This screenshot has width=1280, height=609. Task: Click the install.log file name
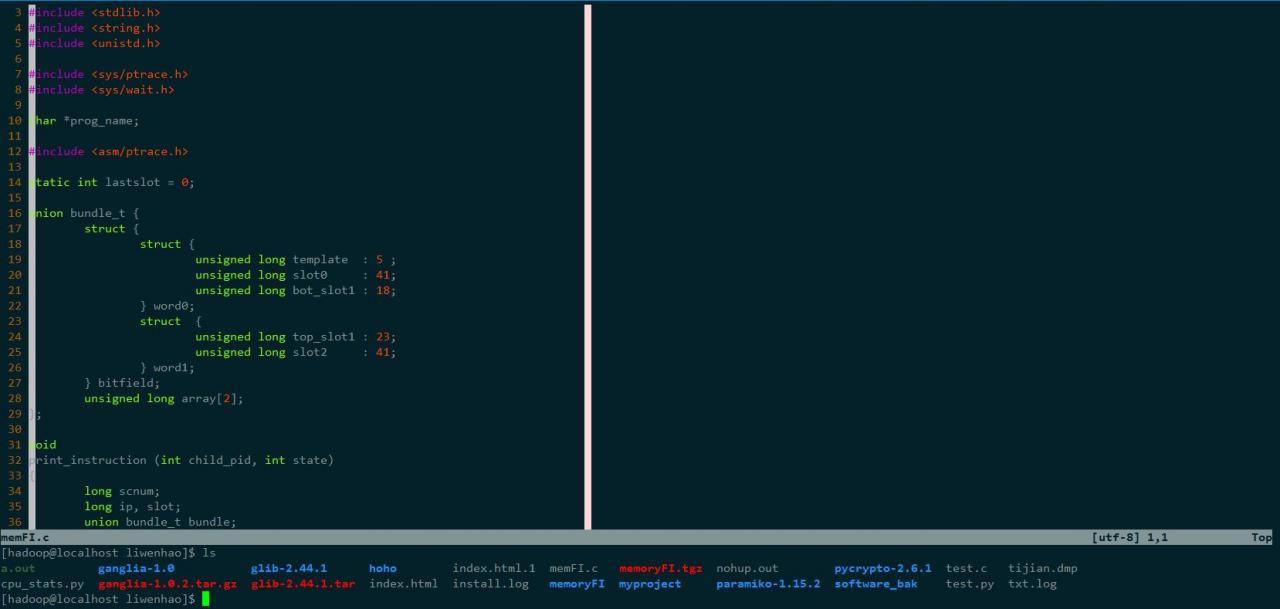(x=491, y=584)
